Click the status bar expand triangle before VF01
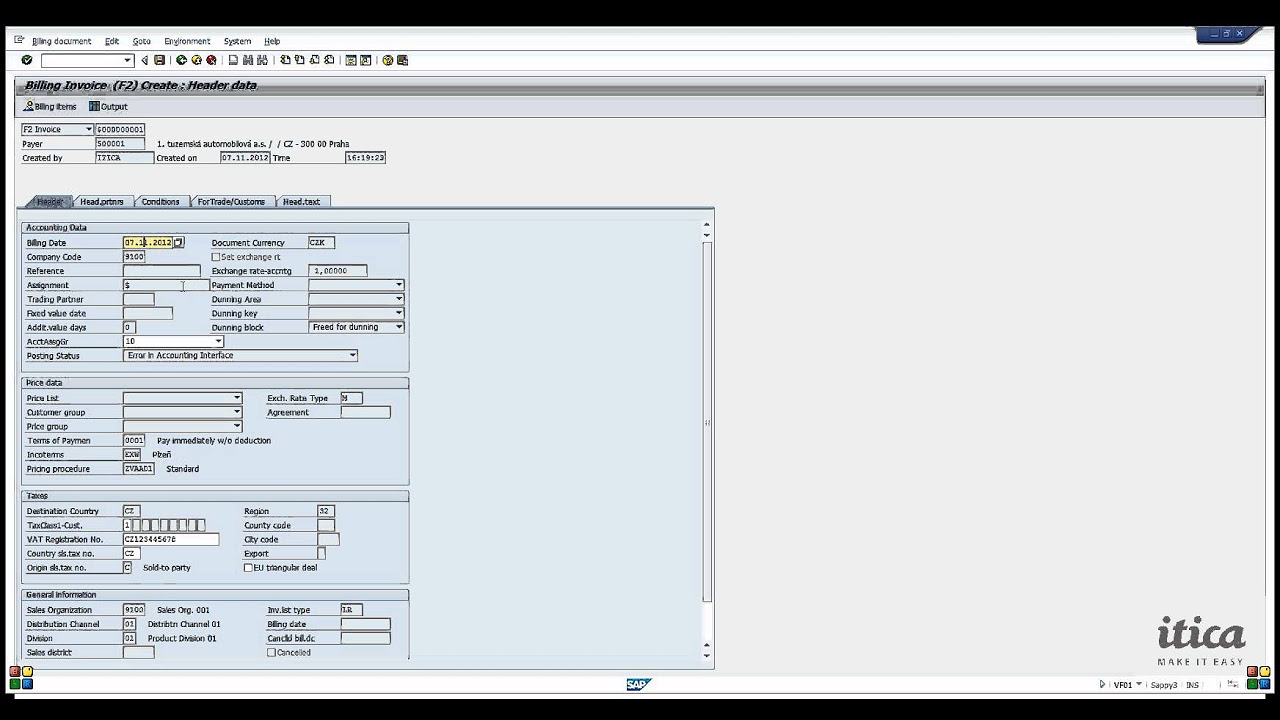The width and height of the screenshot is (1280, 720). pyautogui.click(x=1102, y=685)
